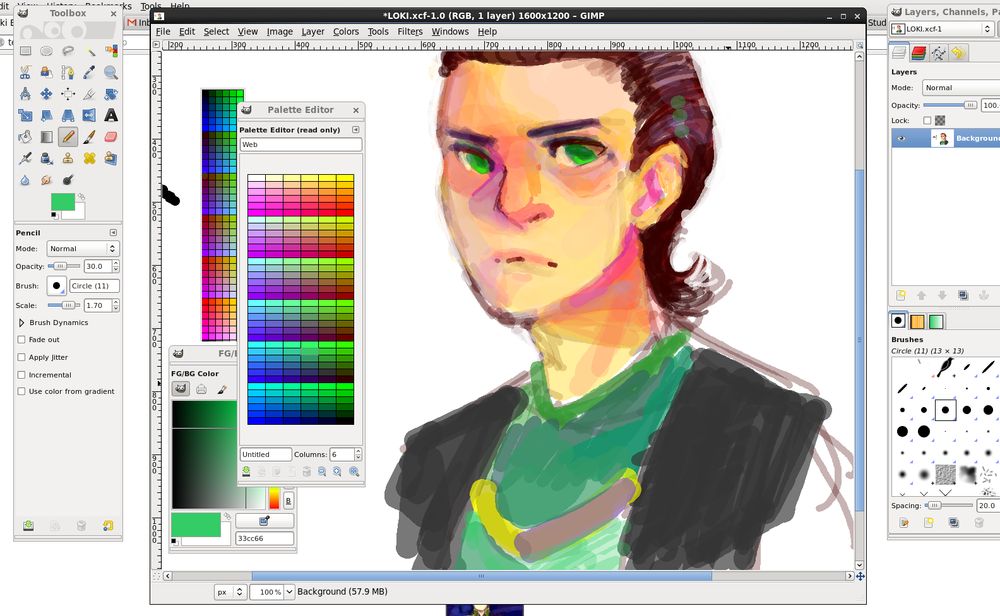
Task: Select the Rotate tool
Action: [111, 94]
